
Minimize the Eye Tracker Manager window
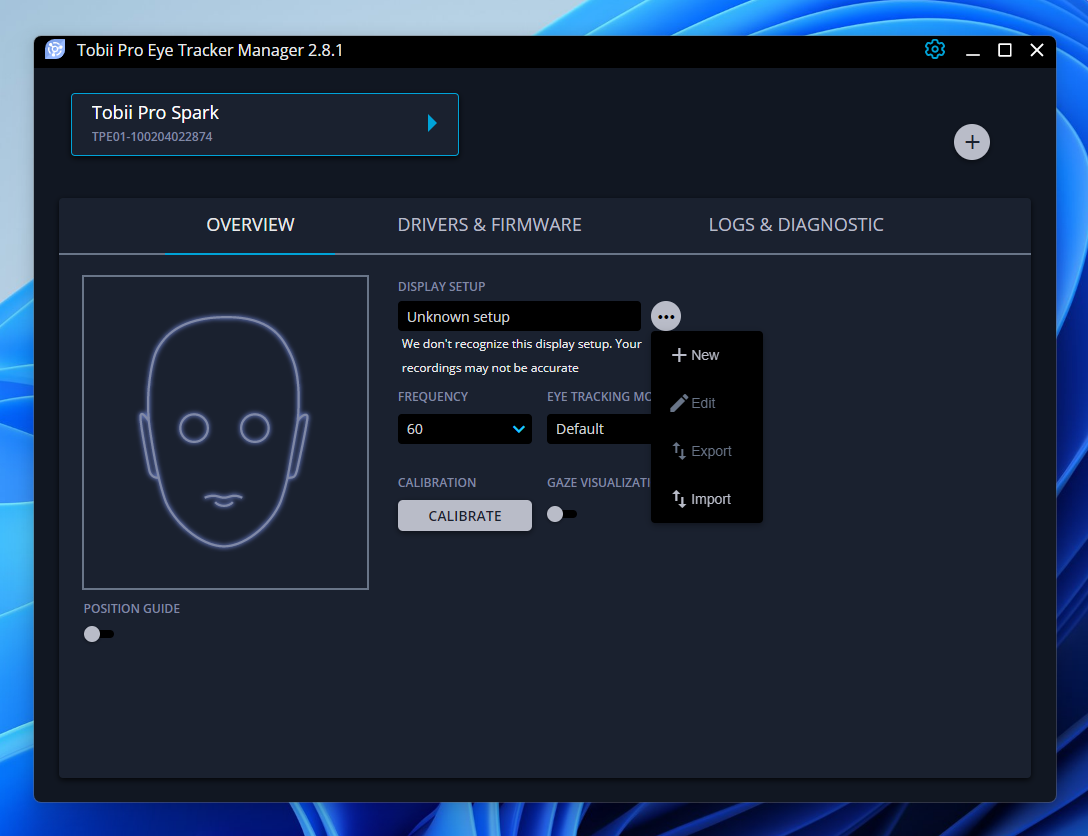[973, 51]
